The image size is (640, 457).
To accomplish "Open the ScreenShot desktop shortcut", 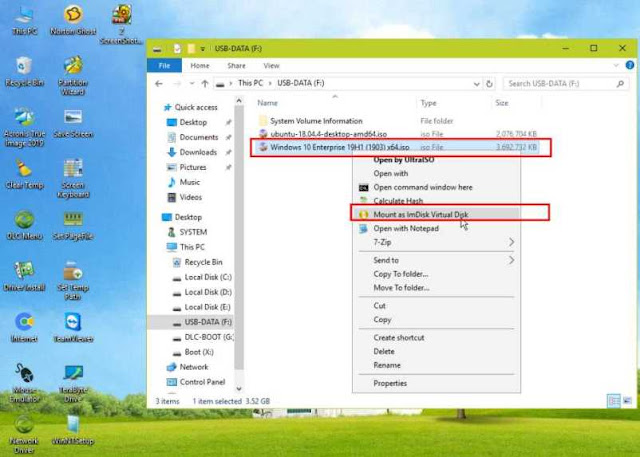I will (x=121, y=24).
